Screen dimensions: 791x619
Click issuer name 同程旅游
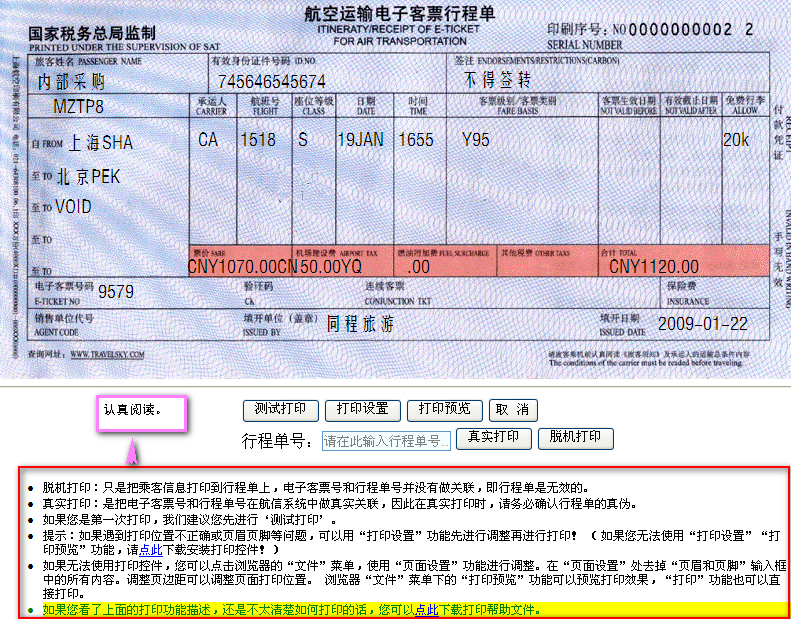coord(360,324)
